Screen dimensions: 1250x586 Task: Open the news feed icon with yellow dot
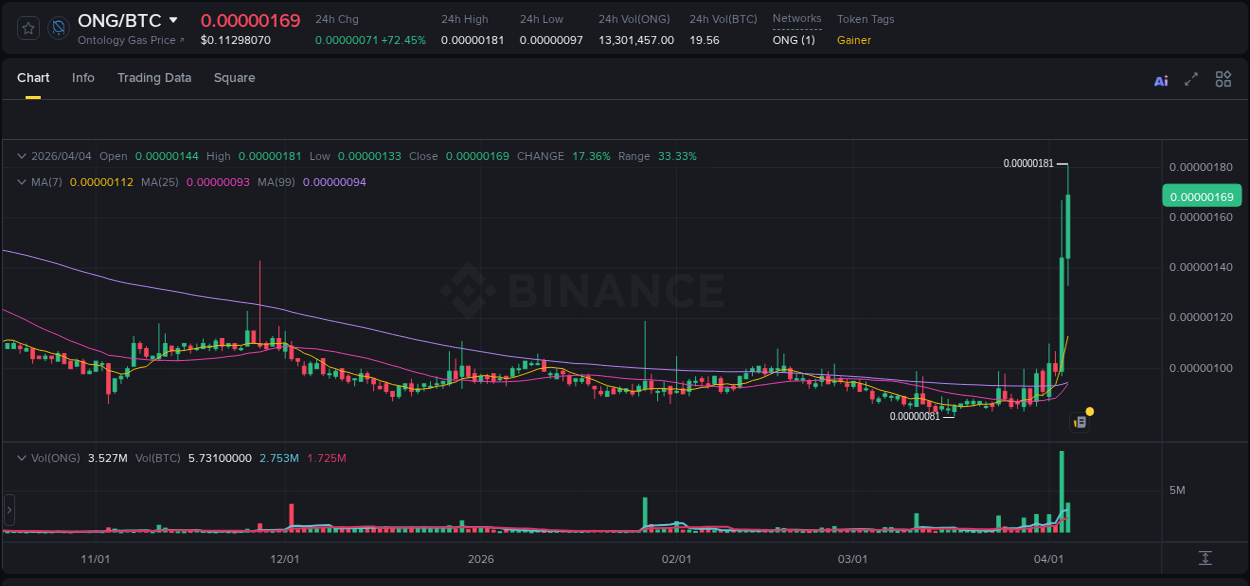click(x=1080, y=419)
